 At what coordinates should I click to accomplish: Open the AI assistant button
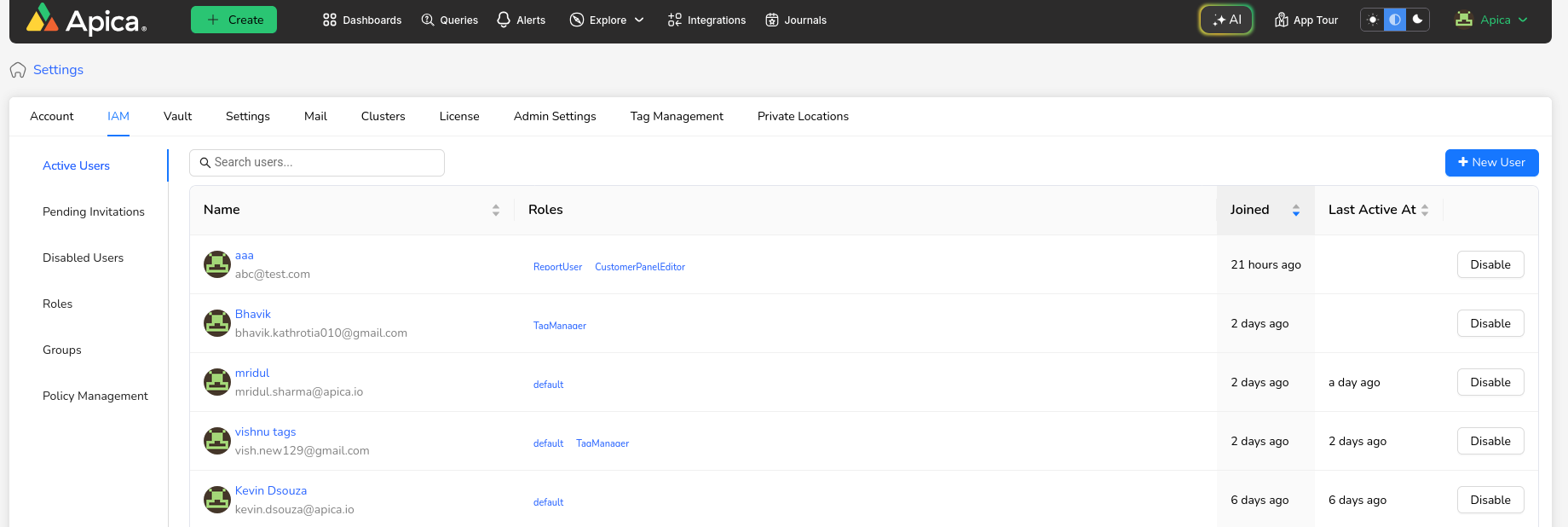1226,20
